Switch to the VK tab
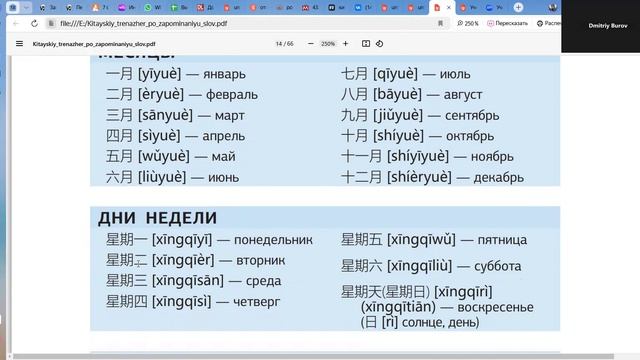Image resolution: width=640 pixels, height=360 pixels. pos(362,7)
